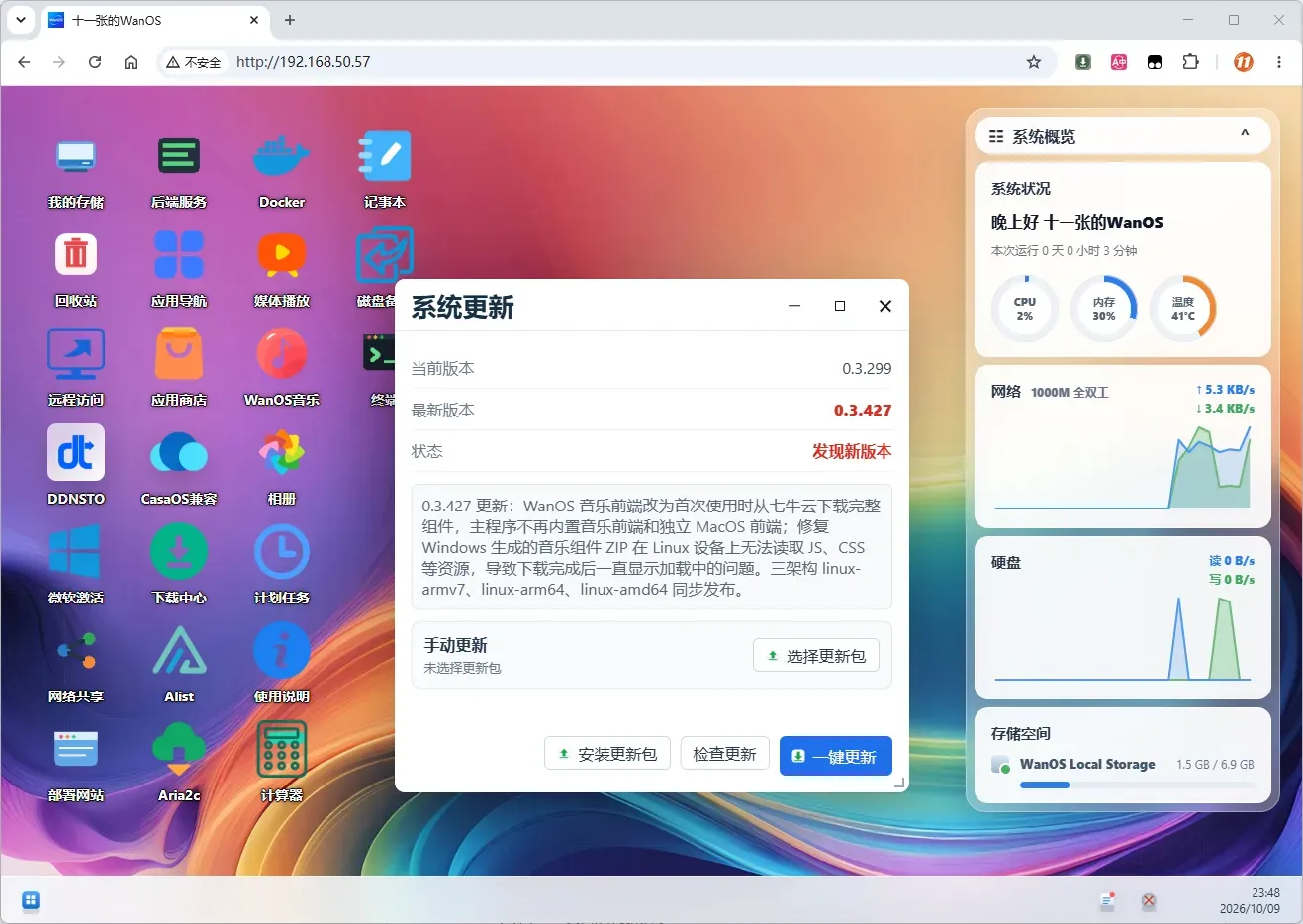Open the 我的存储 desktop icon
The image size is (1303, 924).
point(76,156)
